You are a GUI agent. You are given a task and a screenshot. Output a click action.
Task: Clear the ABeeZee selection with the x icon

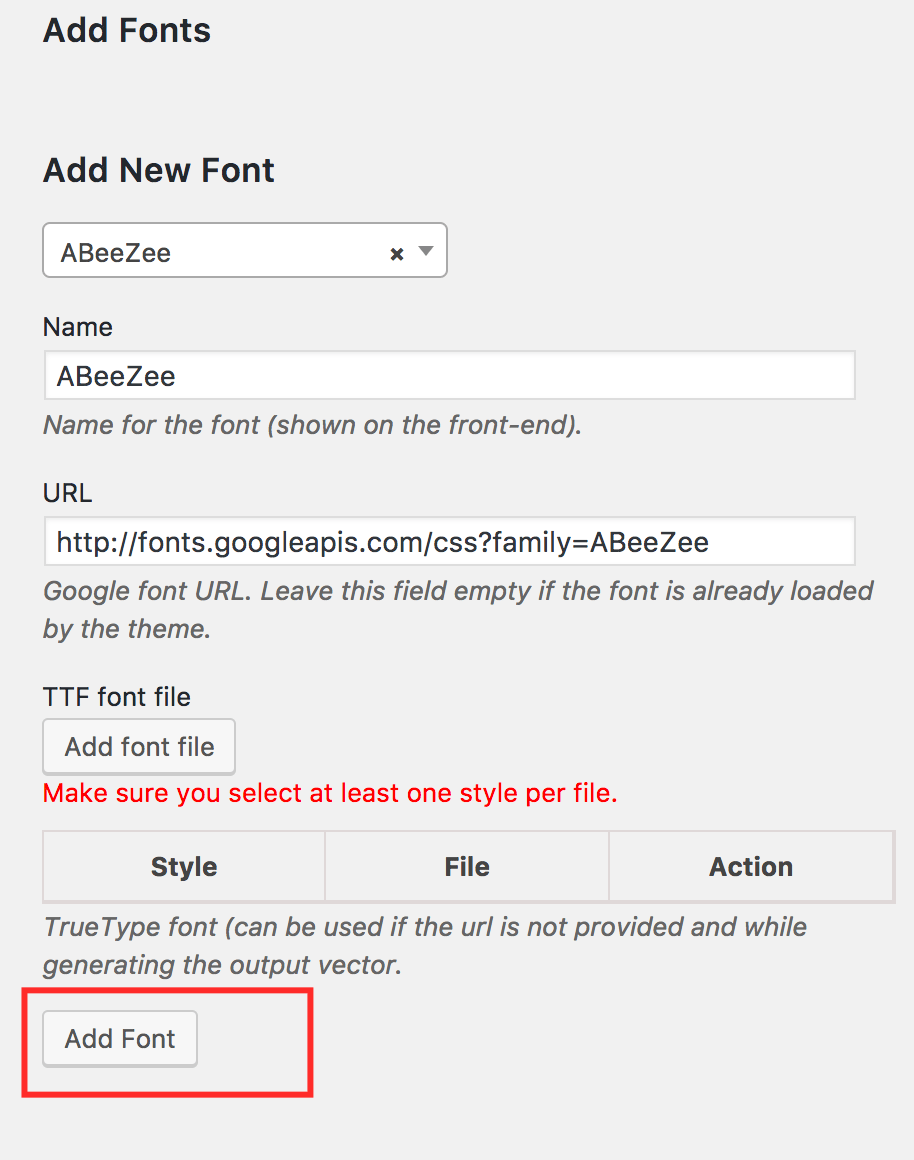click(397, 254)
